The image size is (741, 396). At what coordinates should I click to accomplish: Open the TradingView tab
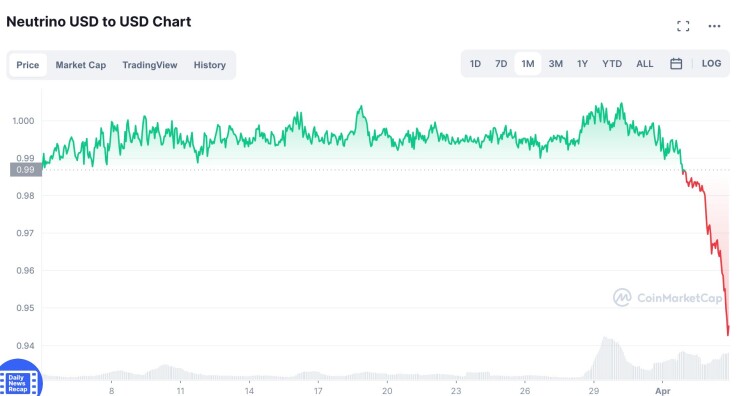[x=150, y=65]
